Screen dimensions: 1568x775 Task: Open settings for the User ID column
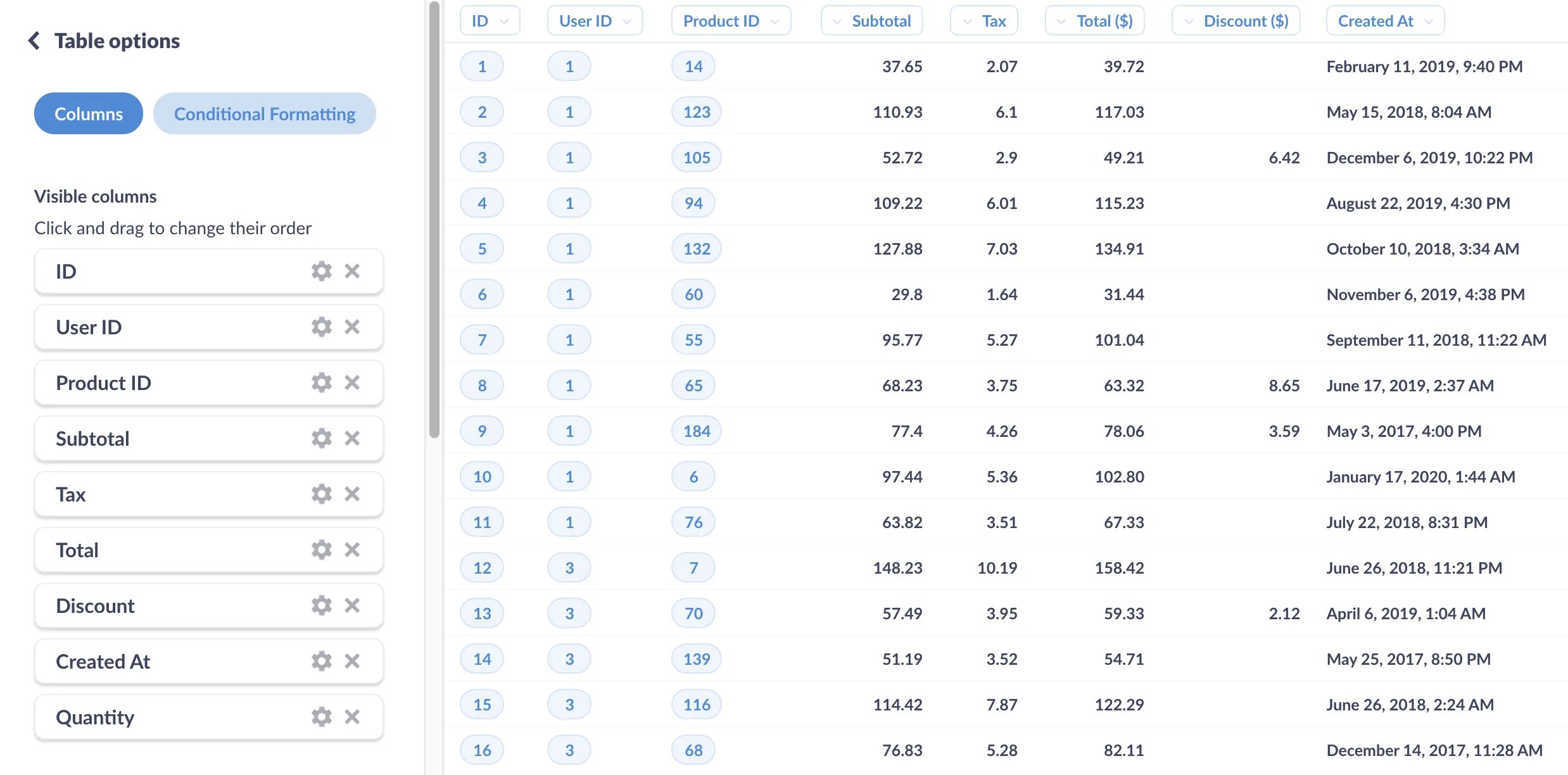(x=321, y=327)
